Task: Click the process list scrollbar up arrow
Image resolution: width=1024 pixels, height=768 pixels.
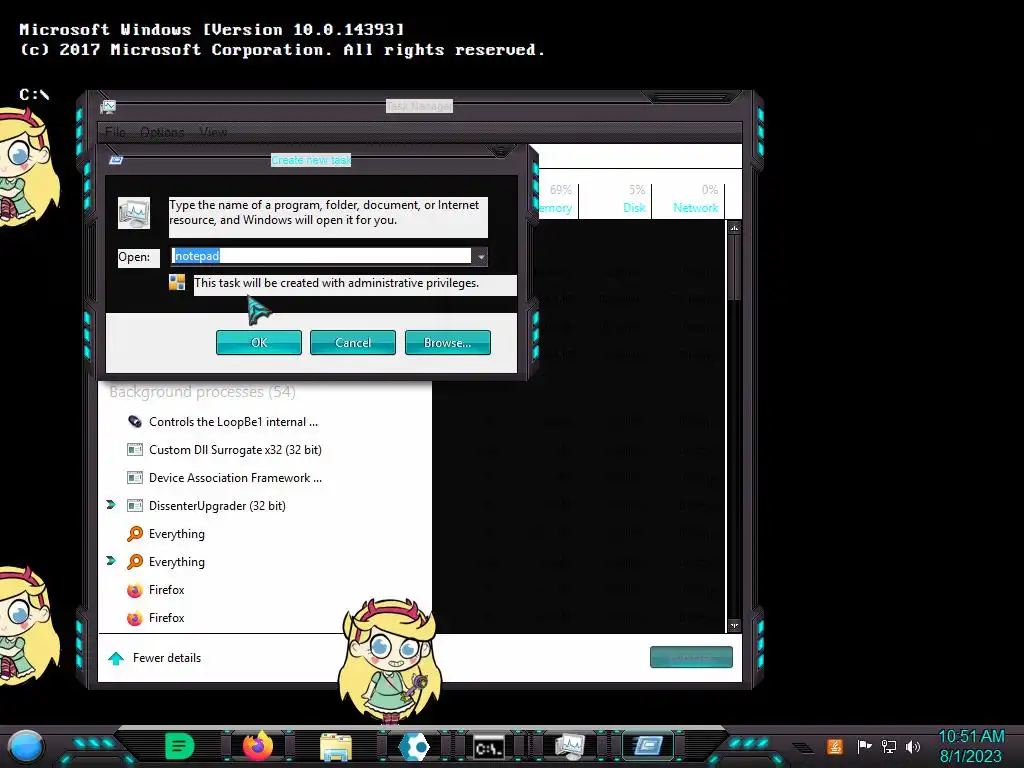Action: click(x=735, y=228)
